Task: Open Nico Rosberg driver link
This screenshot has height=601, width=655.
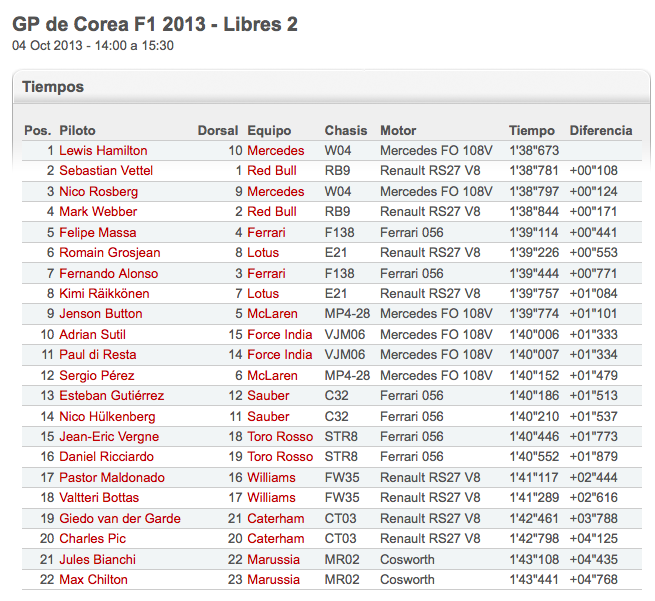Action: tap(99, 191)
